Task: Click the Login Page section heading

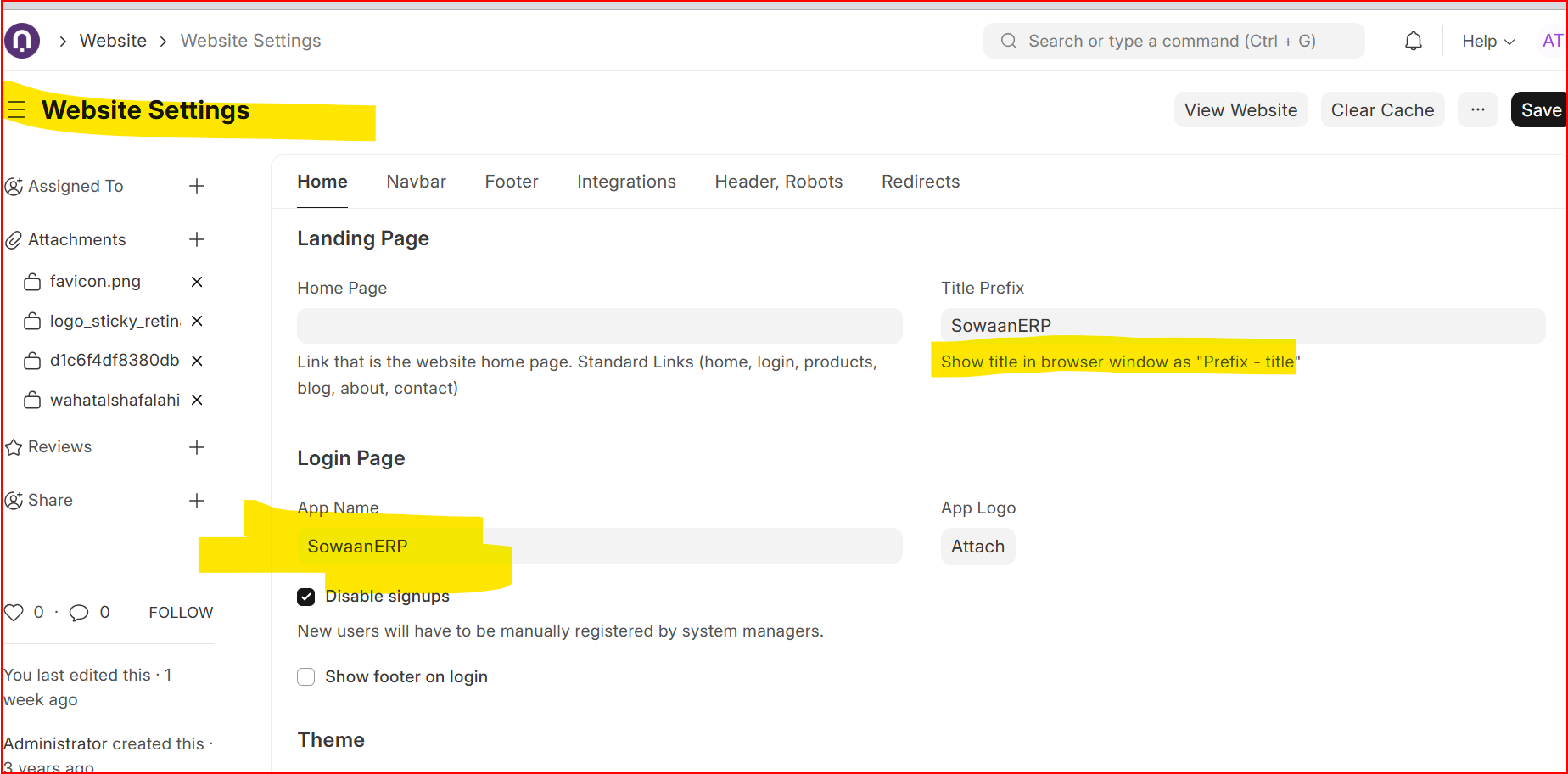Action: (351, 458)
